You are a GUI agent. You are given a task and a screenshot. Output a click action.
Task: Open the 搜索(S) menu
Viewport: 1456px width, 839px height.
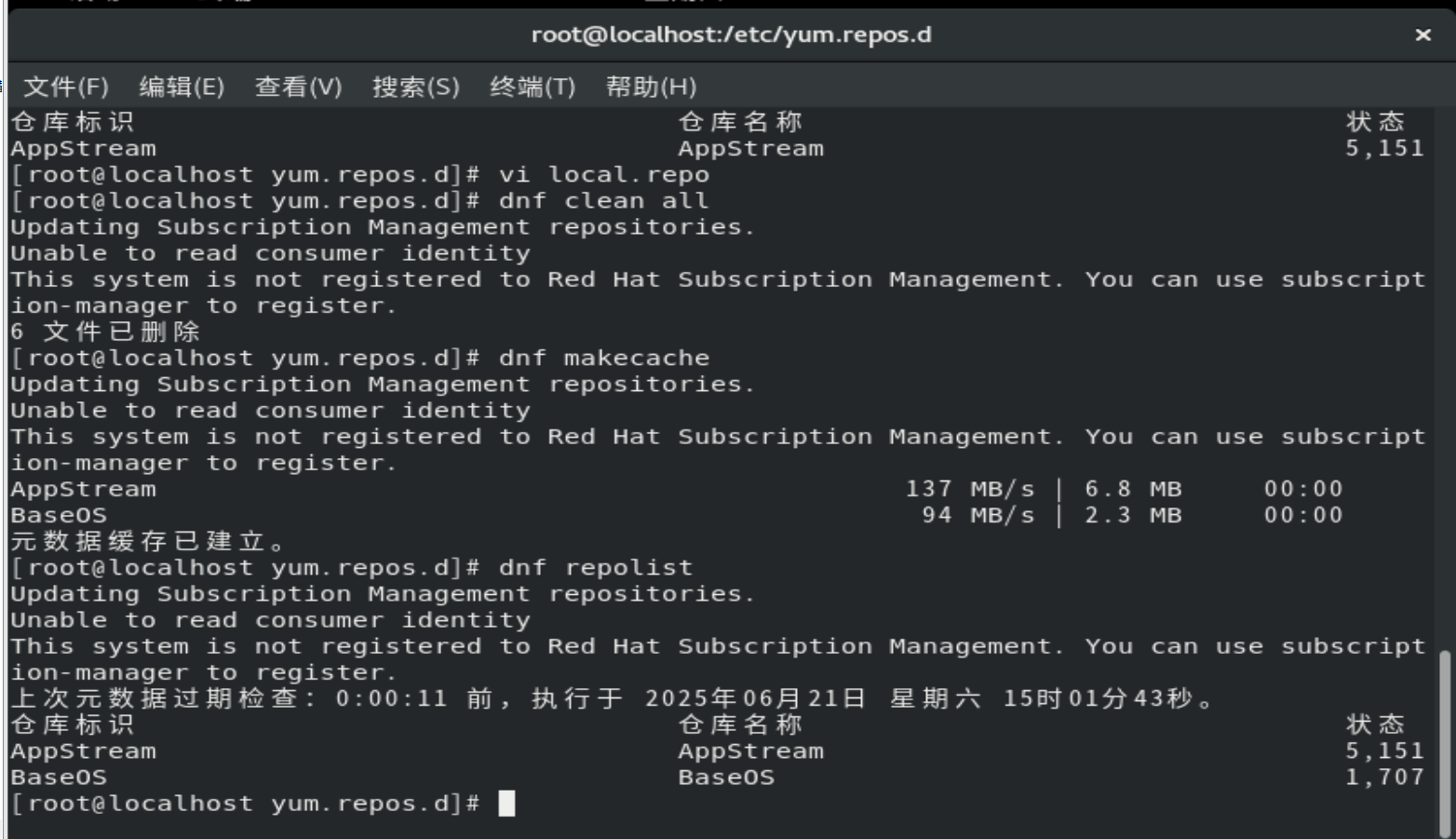(x=415, y=87)
